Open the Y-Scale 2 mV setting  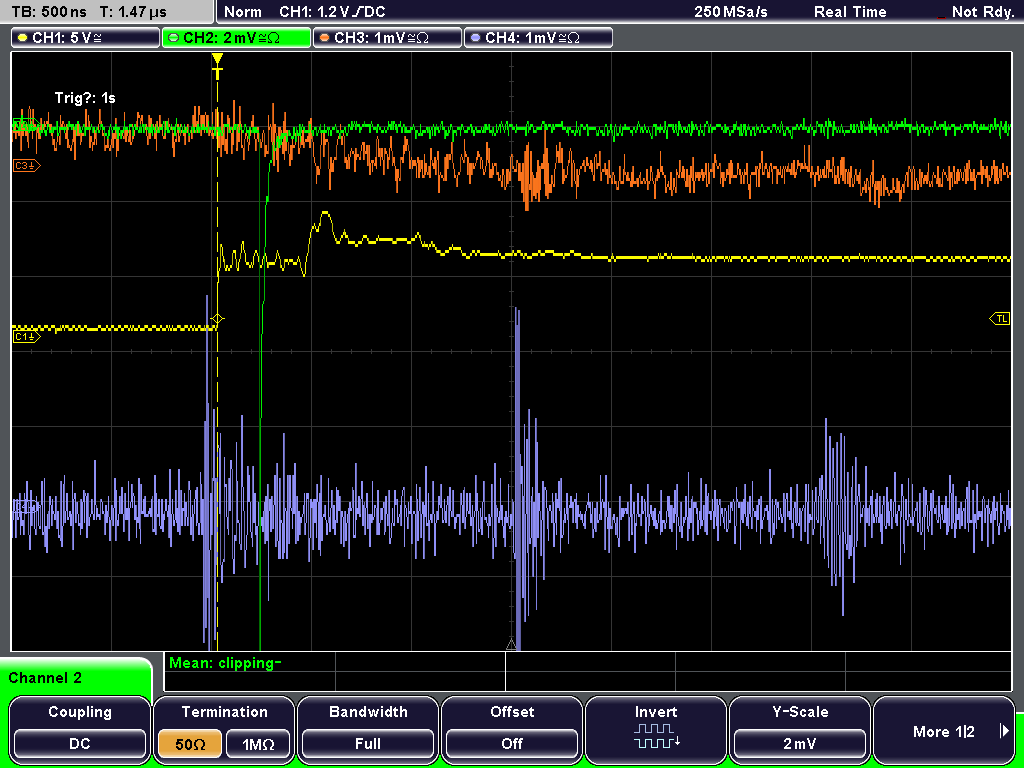pos(799,729)
